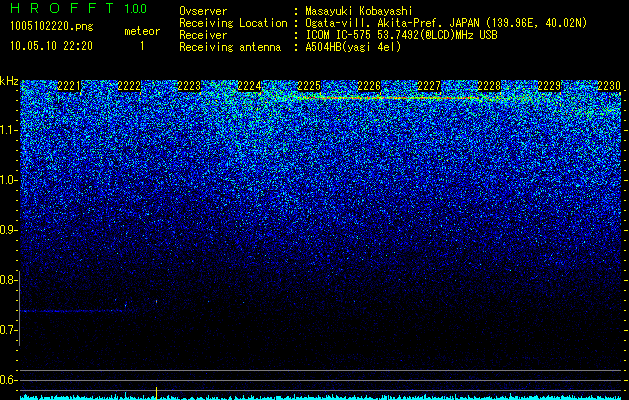
Task: Click the yellow spike in the bottom intensity strip
Action: click(156, 392)
